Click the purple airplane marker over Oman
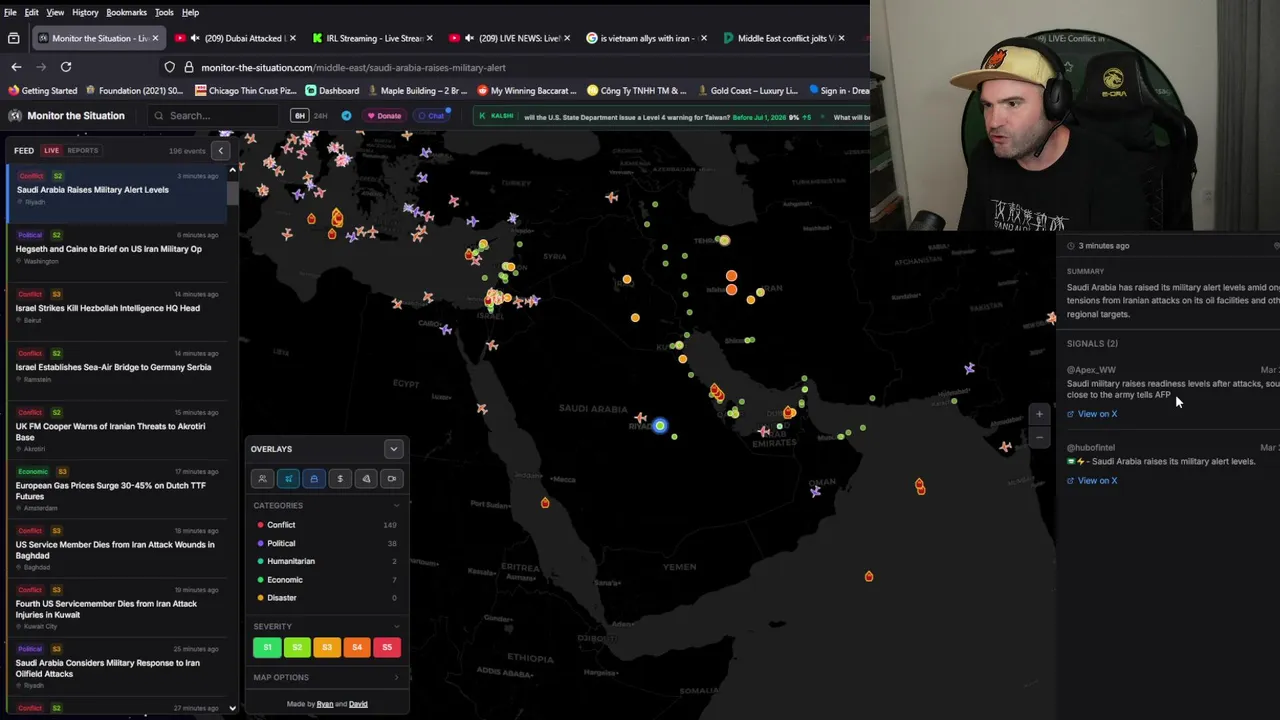This screenshot has height=720, width=1280. pyautogui.click(x=816, y=491)
